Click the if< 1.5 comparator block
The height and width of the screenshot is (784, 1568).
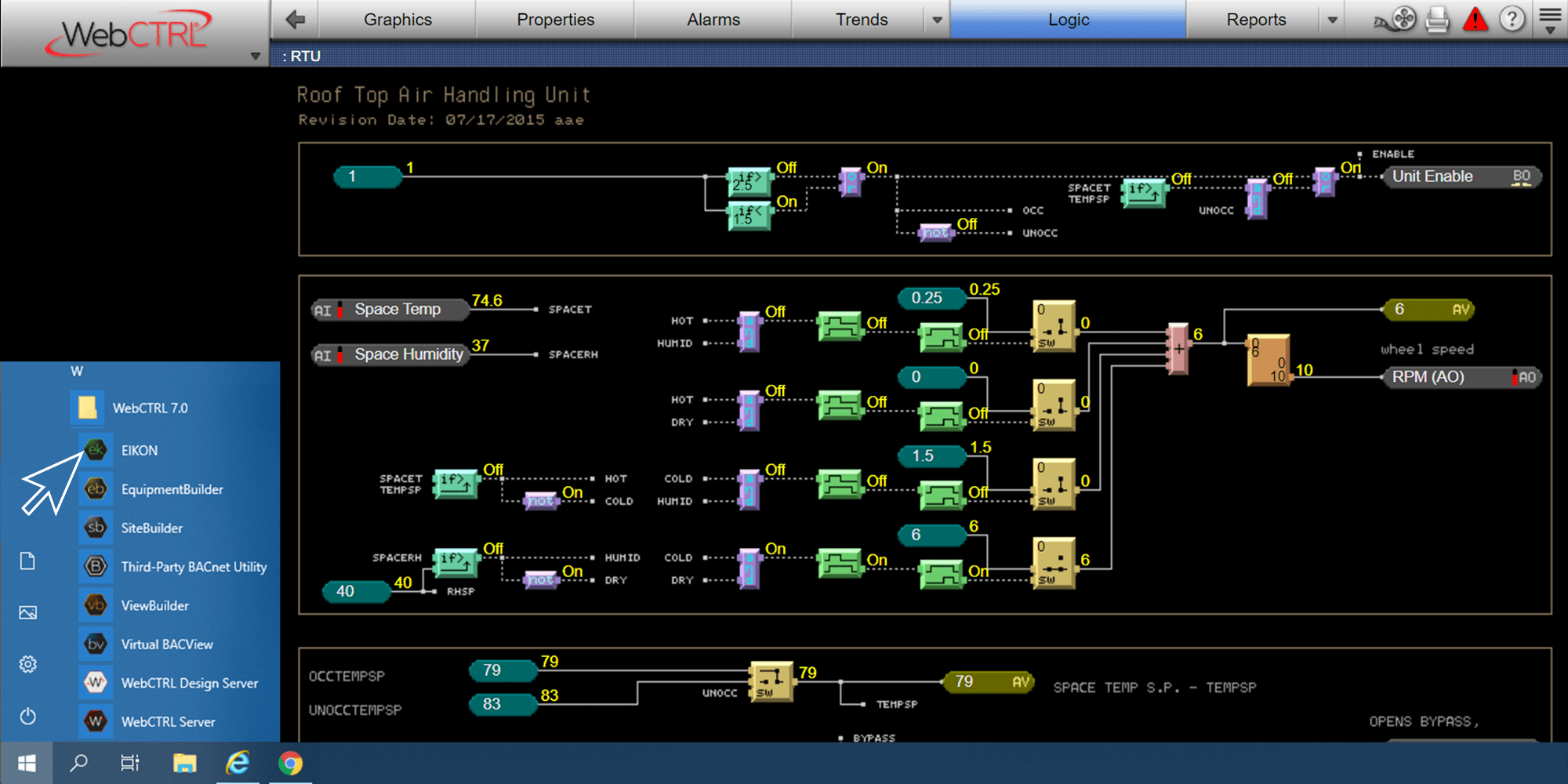click(x=749, y=215)
